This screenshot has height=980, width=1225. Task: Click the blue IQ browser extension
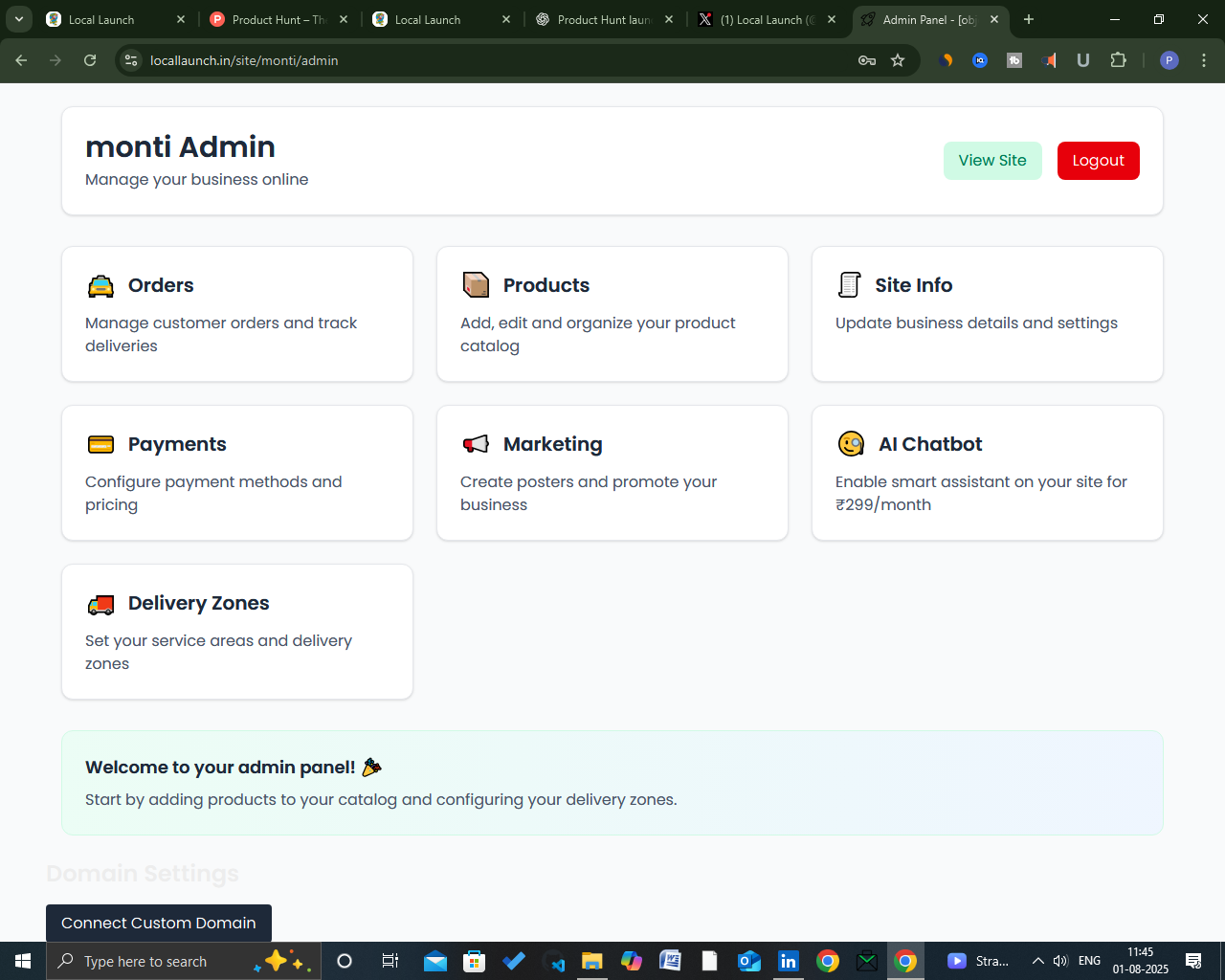pos(980,60)
